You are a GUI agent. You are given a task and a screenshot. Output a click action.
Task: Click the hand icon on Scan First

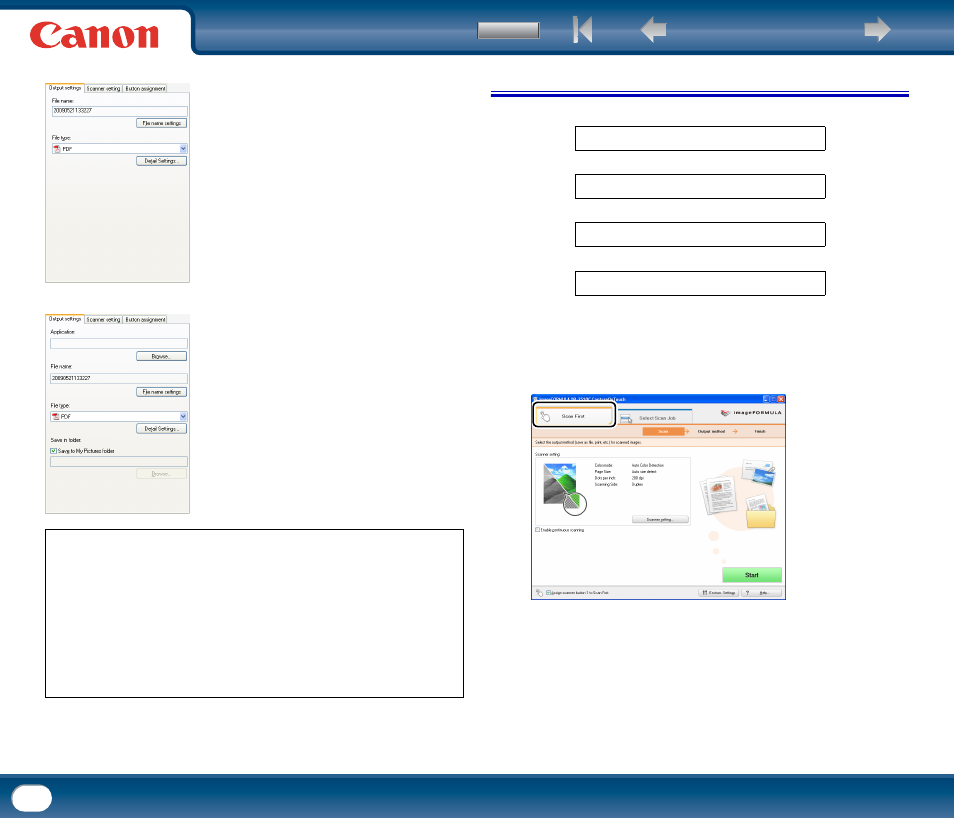[545, 416]
